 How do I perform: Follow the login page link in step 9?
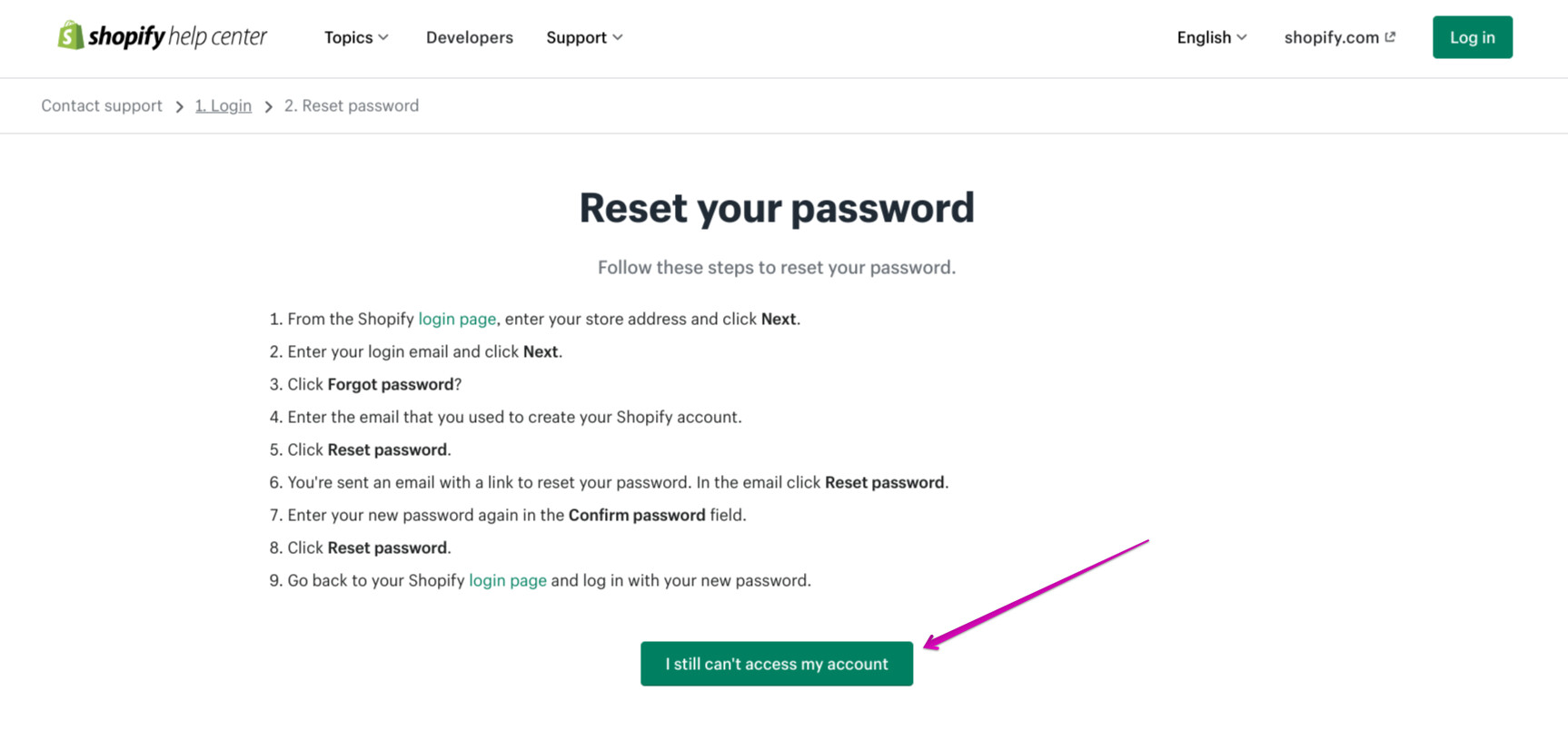pos(508,580)
